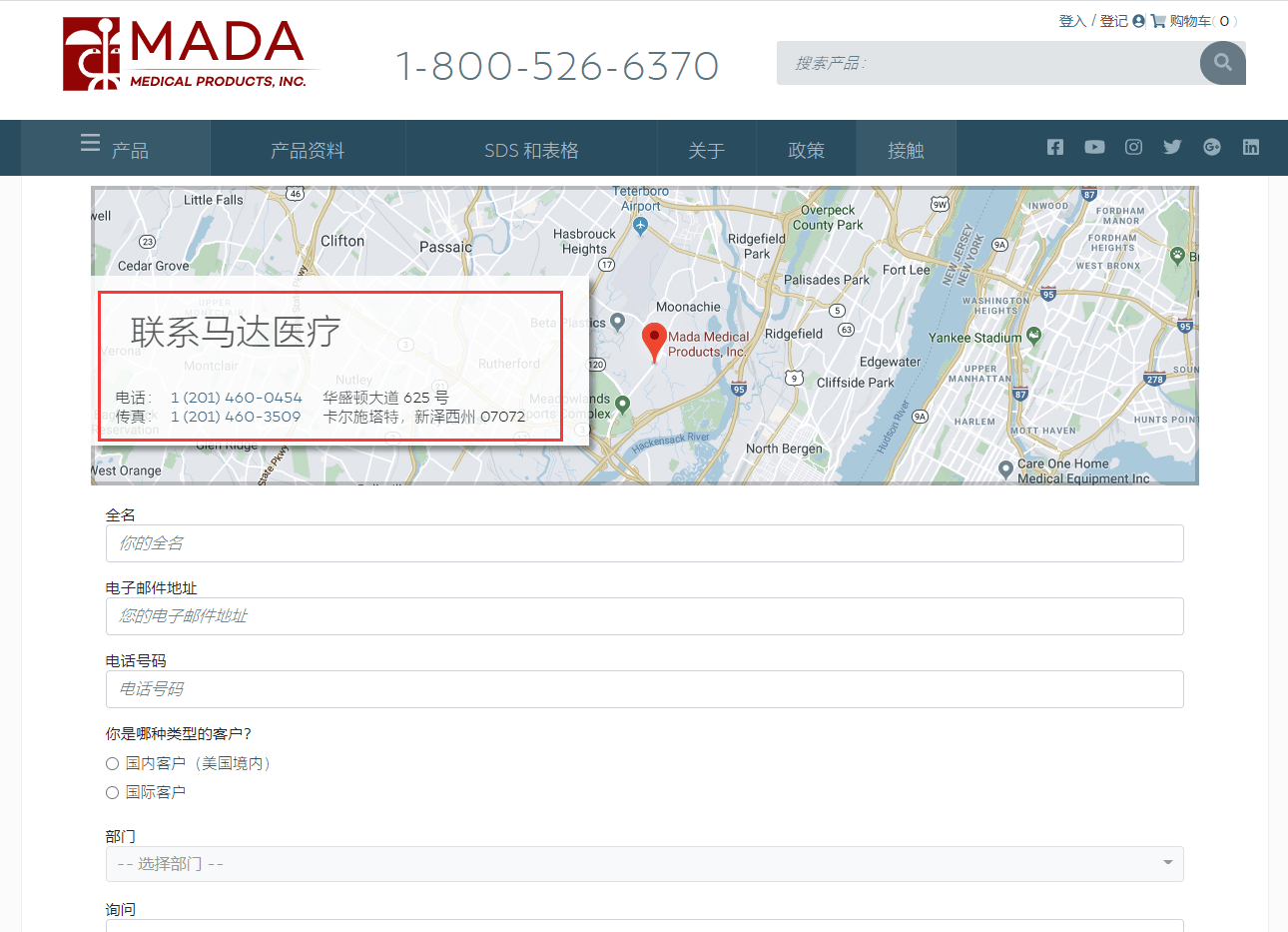Click the 搜索产品 search field
Image resolution: width=1288 pixels, height=932 pixels.
click(988, 63)
